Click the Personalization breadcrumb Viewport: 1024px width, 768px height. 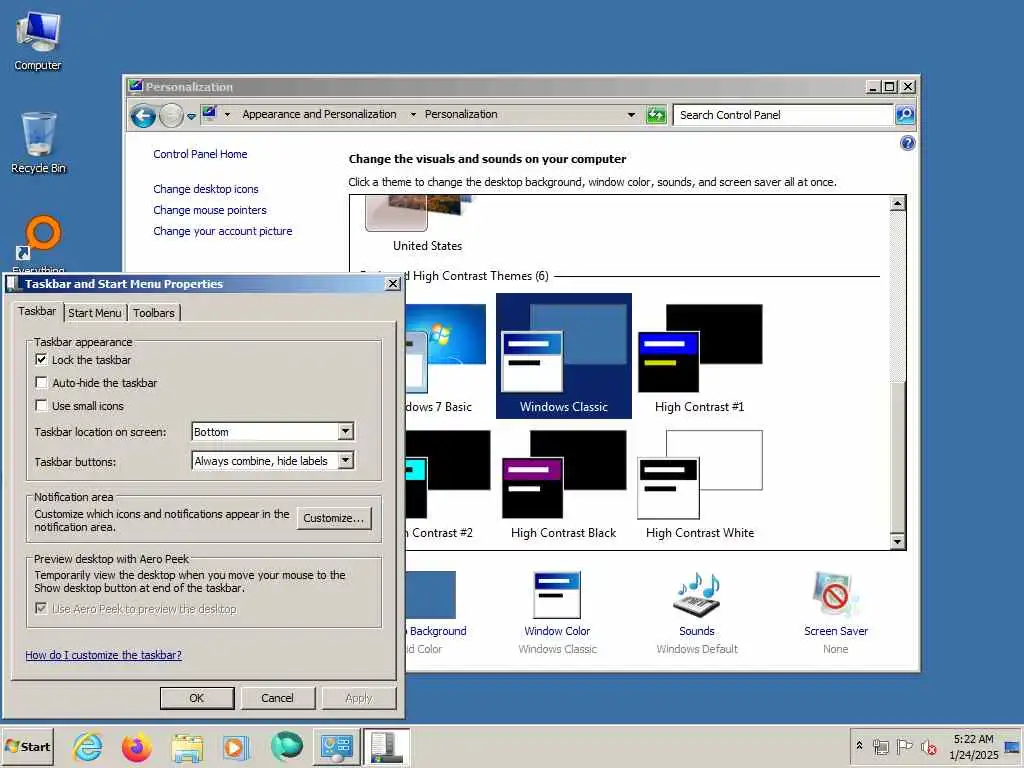click(x=461, y=114)
